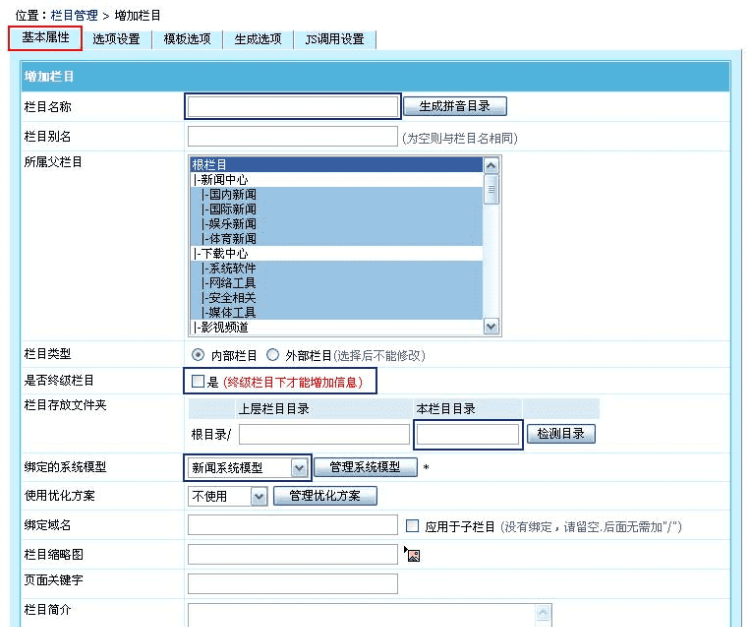Image resolution: width=748 pixels, height=627 pixels.
Task: Open the thumbnail image picker icon
Action: click(x=413, y=555)
